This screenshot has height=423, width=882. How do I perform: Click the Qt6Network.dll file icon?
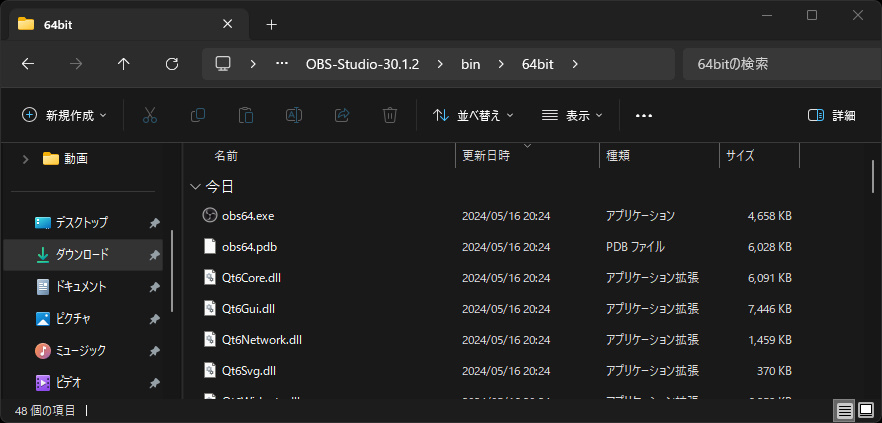[210, 339]
